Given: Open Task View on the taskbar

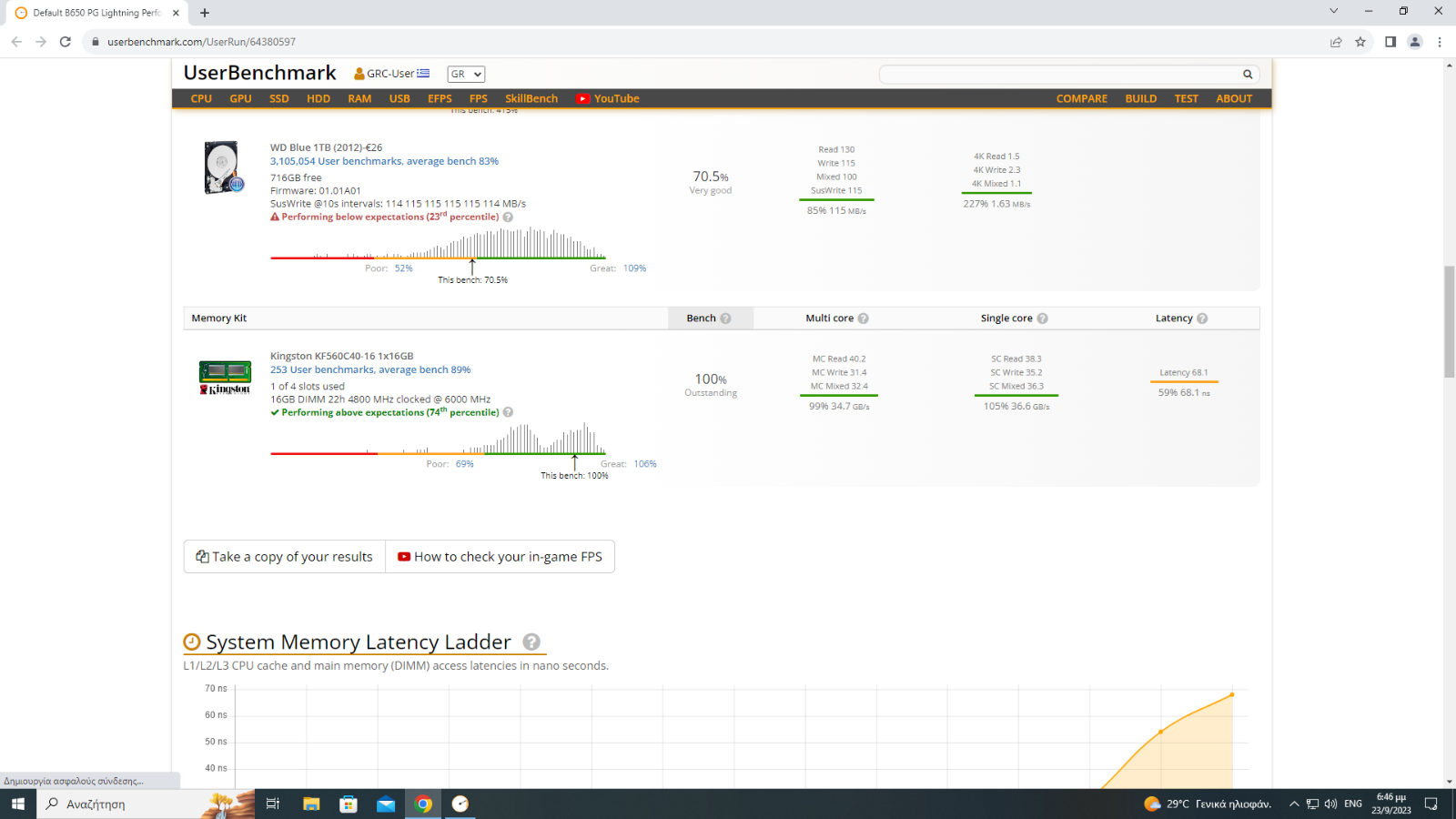Looking at the screenshot, I should [272, 804].
